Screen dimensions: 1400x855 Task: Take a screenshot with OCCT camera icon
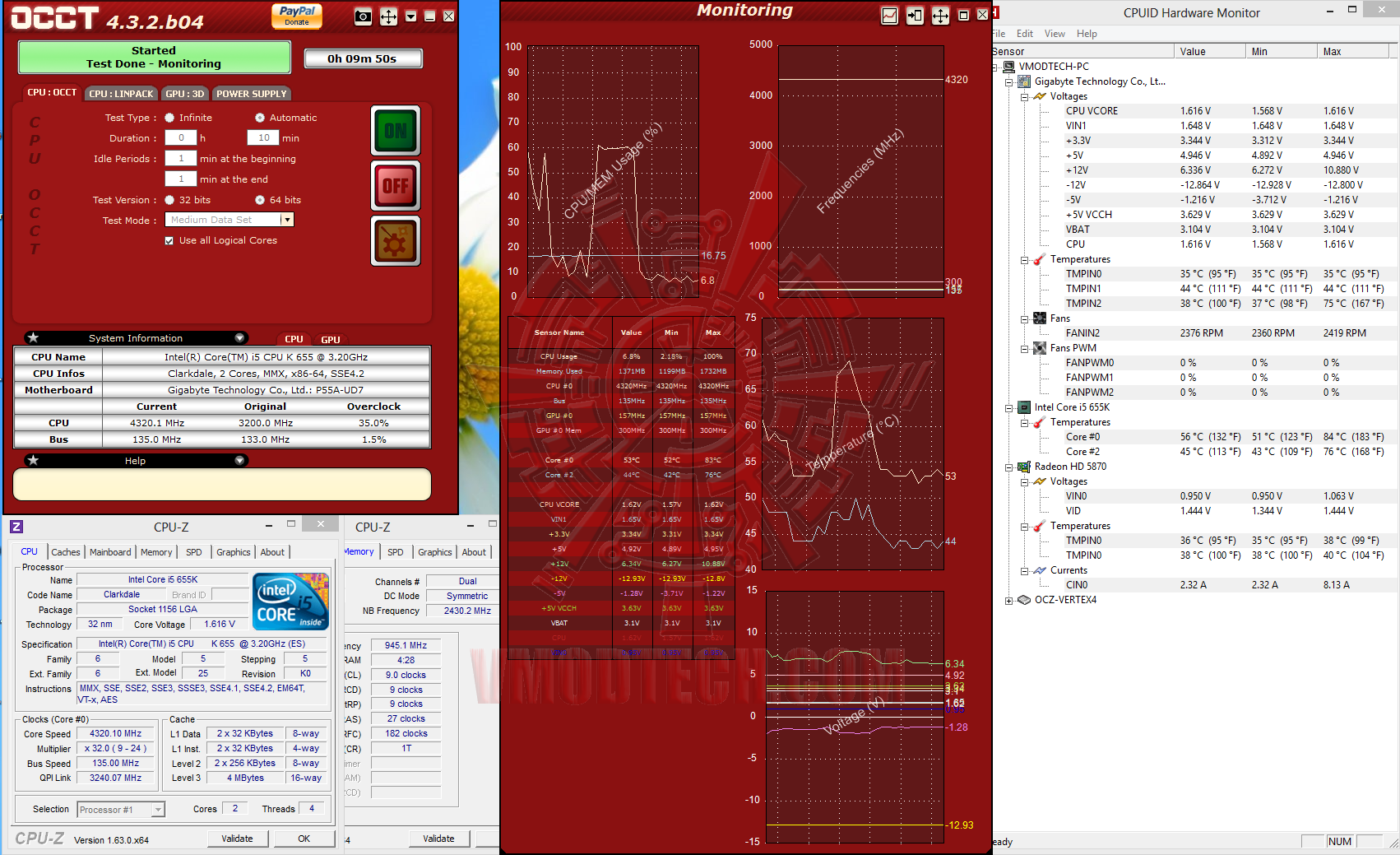pos(363,16)
